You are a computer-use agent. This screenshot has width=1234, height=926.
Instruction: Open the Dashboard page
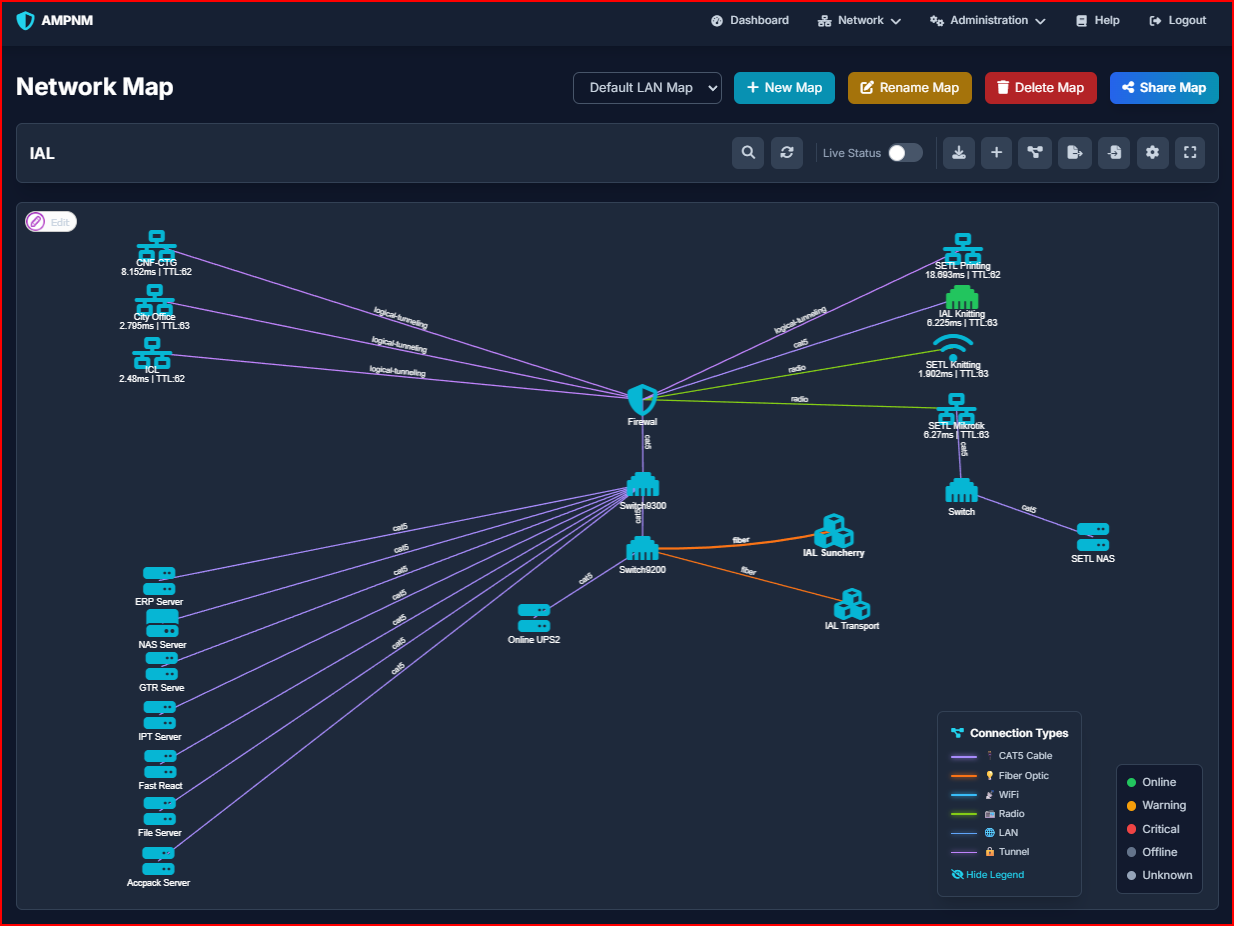pos(750,20)
